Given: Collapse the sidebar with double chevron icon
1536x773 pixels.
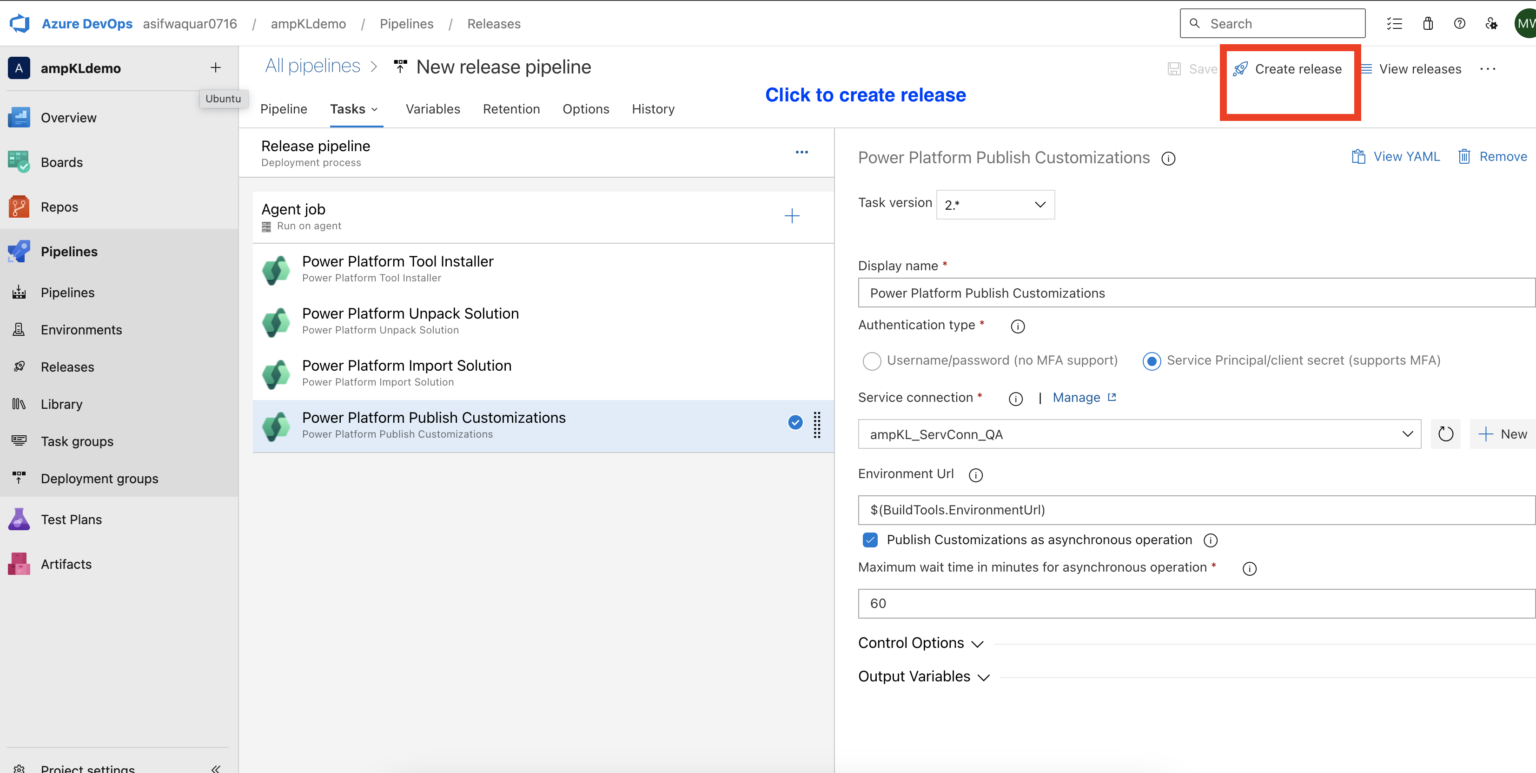Looking at the screenshot, I should pyautogui.click(x=215, y=768).
